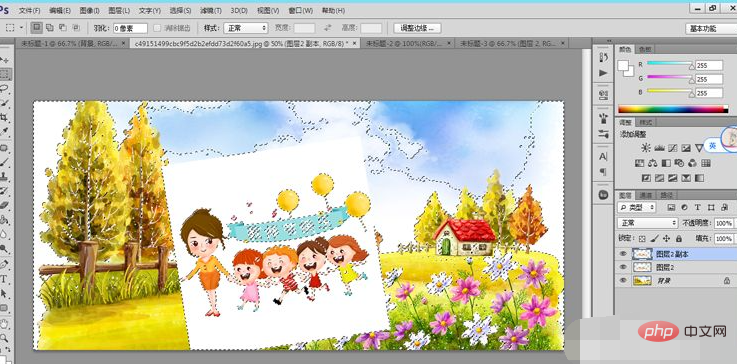Swap width and height arrows icon
Screen dimensions: 737x364
328,28
